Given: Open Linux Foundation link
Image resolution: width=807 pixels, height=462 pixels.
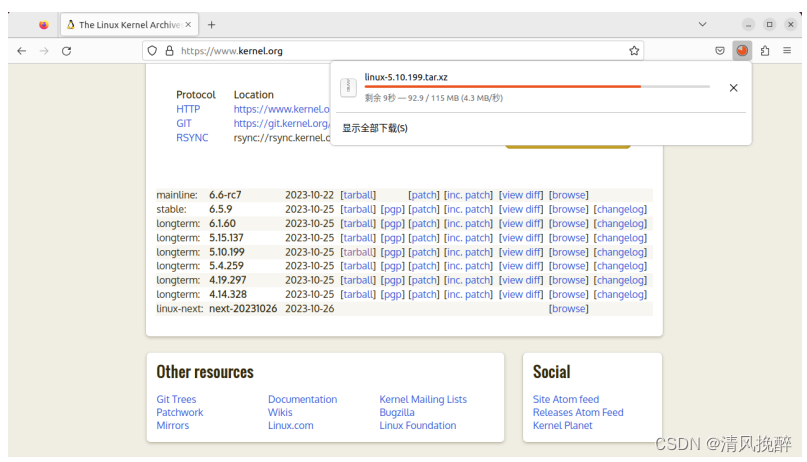Looking at the screenshot, I should pyautogui.click(x=417, y=425).
